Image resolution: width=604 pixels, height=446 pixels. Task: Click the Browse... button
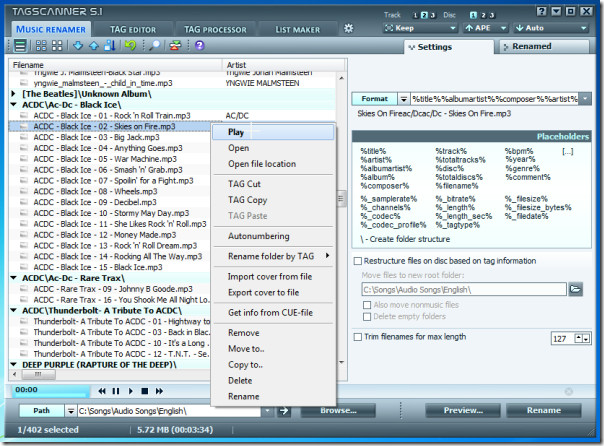coord(338,411)
